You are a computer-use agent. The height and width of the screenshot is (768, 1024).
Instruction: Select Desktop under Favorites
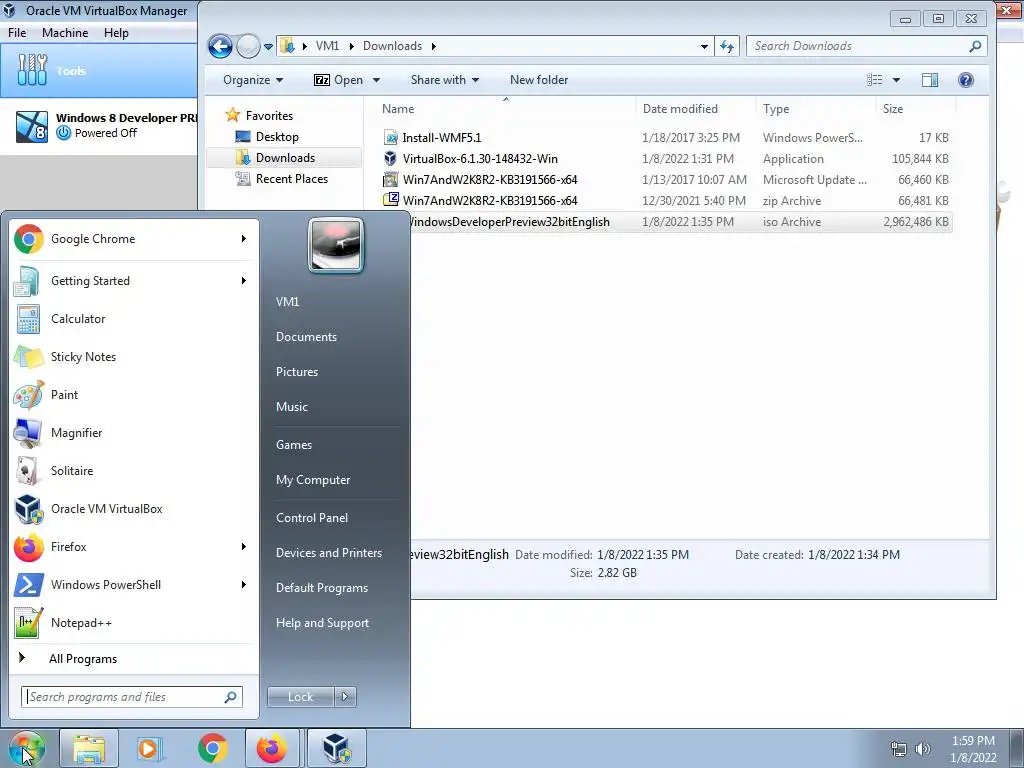277,136
